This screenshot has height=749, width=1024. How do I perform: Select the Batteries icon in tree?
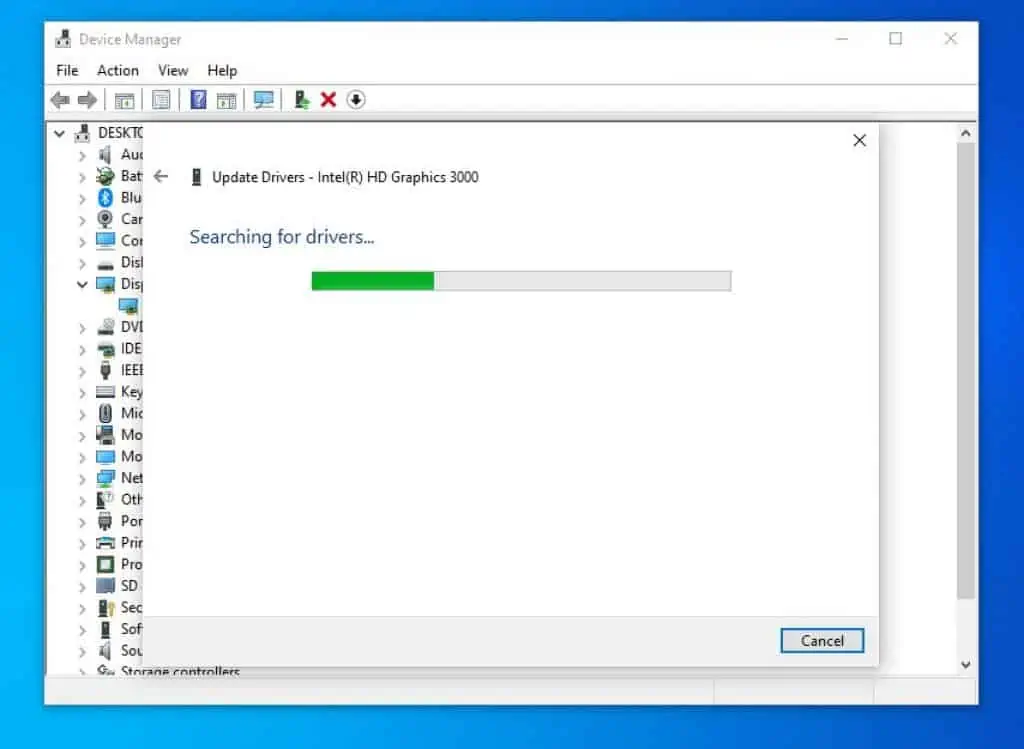click(105, 176)
